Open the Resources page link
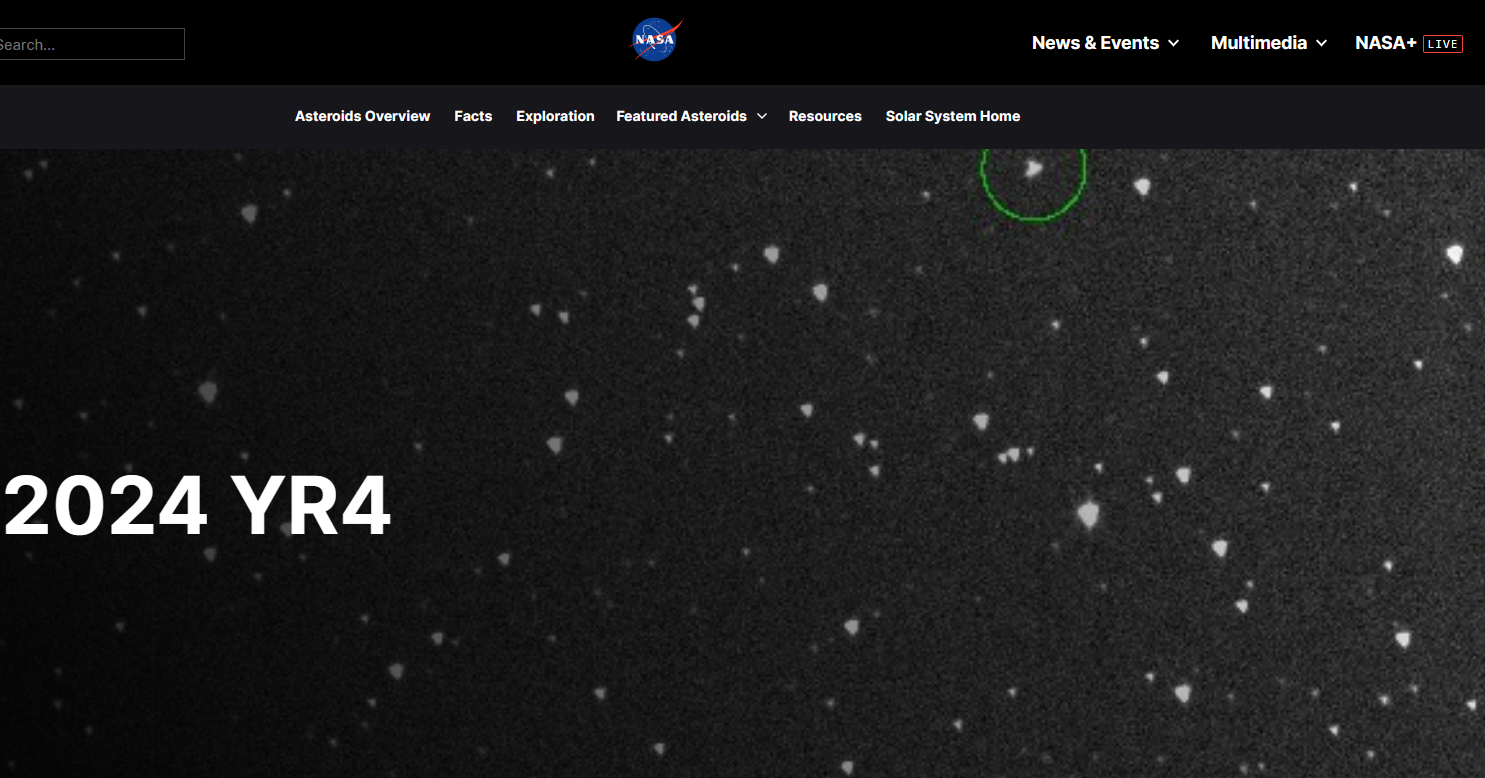 825,116
